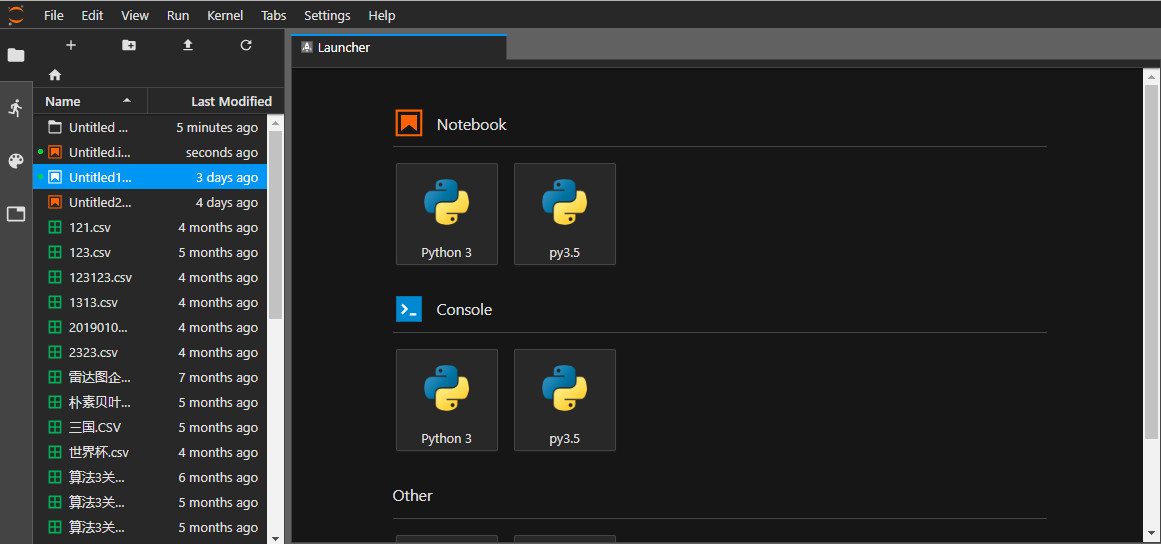This screenshot has width=1161, height=544.
Task: Sort files by Last Modified column
Action: 216,101
